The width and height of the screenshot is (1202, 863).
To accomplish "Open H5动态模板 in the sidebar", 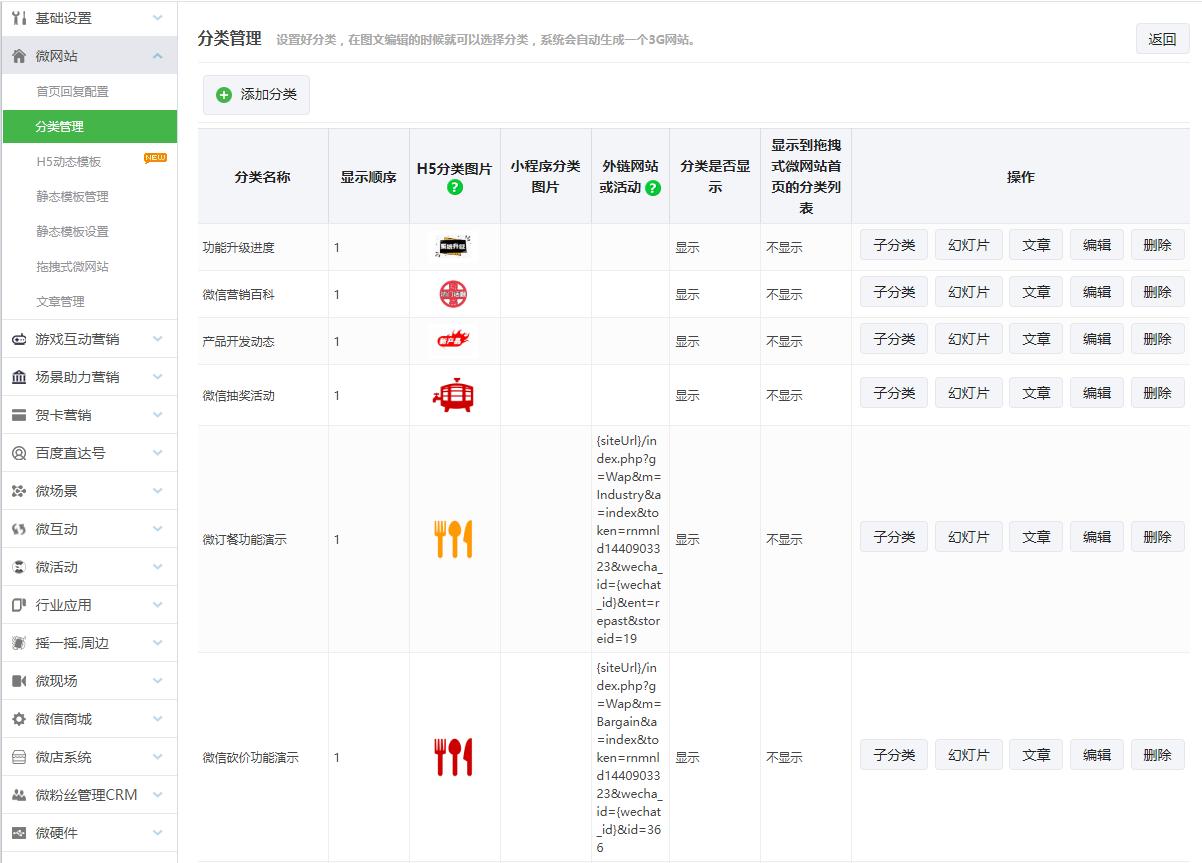I will 69,162.
